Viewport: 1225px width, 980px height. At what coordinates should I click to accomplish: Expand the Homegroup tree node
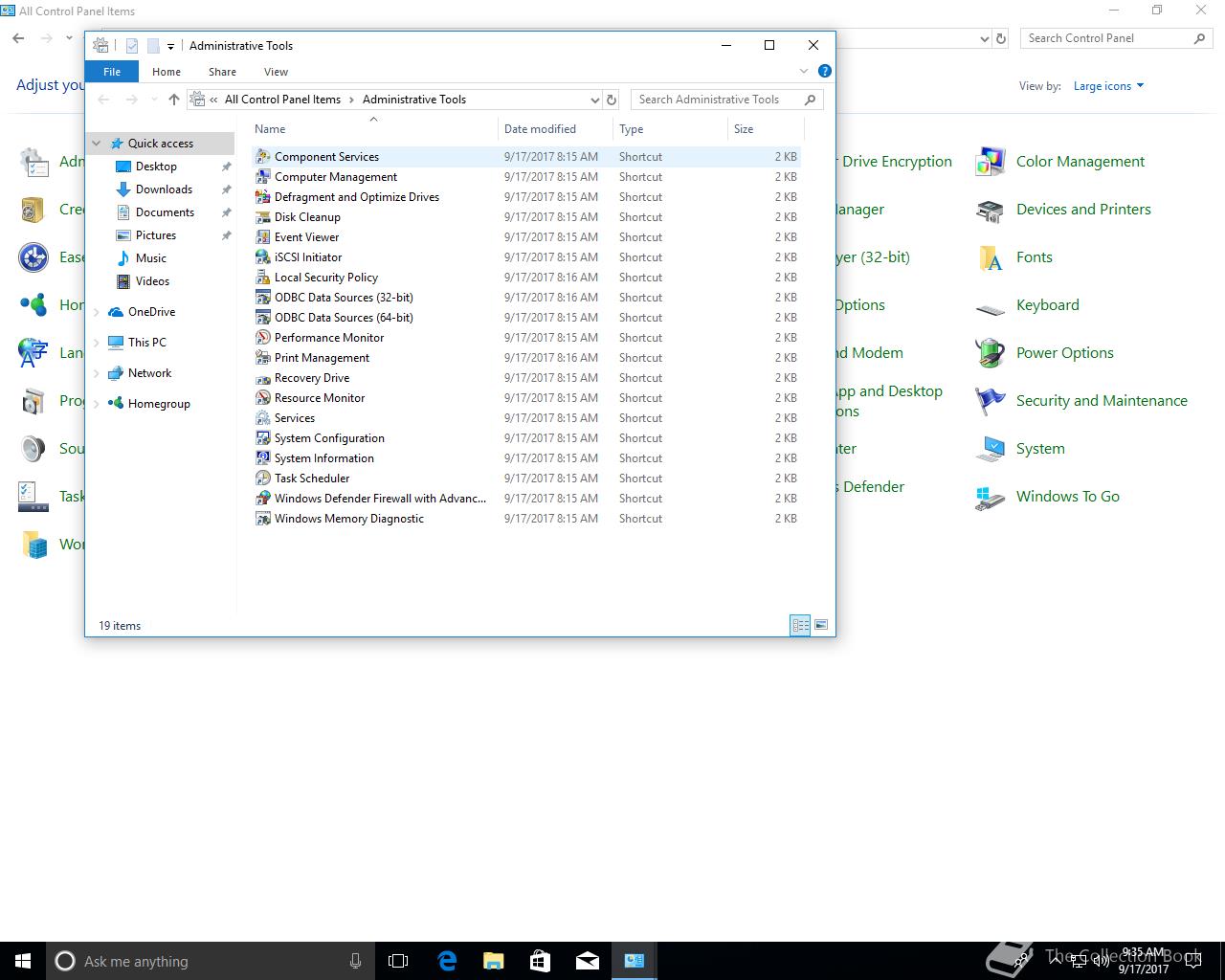click(97, 404)
